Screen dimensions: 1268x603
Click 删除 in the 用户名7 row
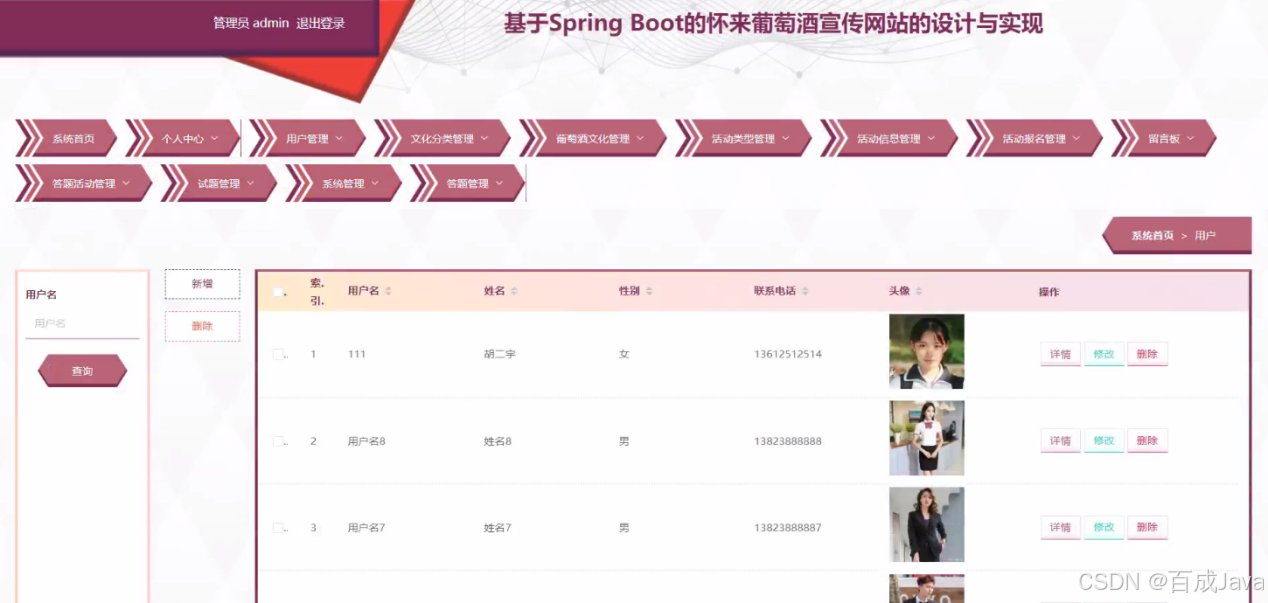(x=1147, y=527)
